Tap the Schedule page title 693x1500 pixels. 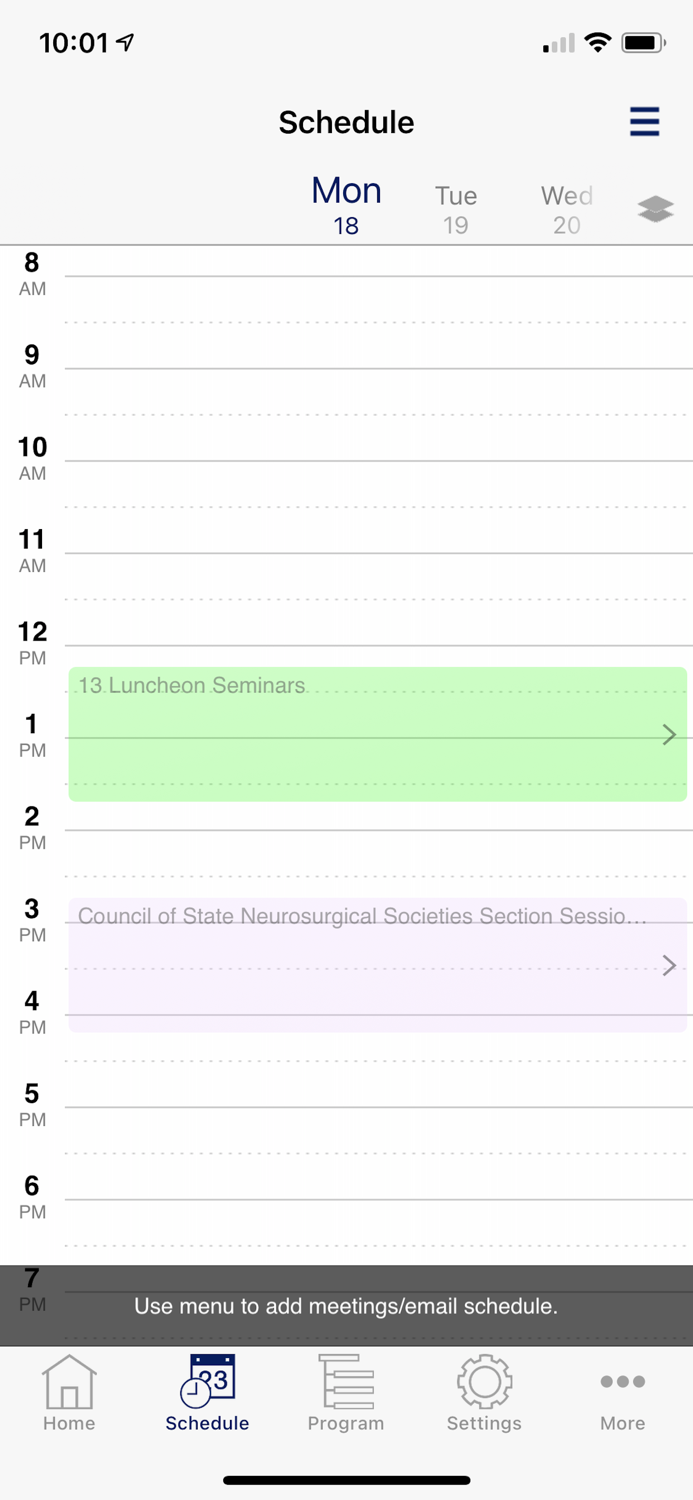click(346, 122)
